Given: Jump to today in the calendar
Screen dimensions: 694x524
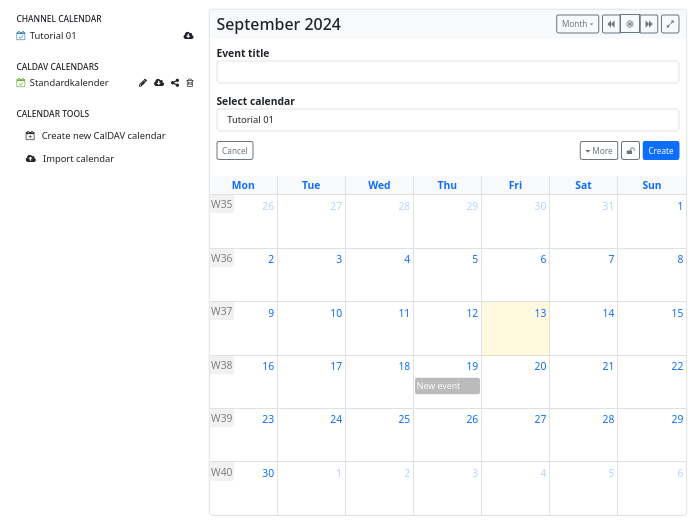Looking at the screenshot, I should click(x=630, y=24).
